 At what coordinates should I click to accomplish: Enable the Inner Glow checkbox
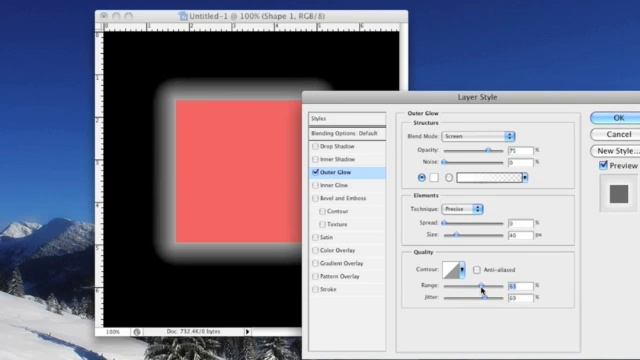coord(315,185)
